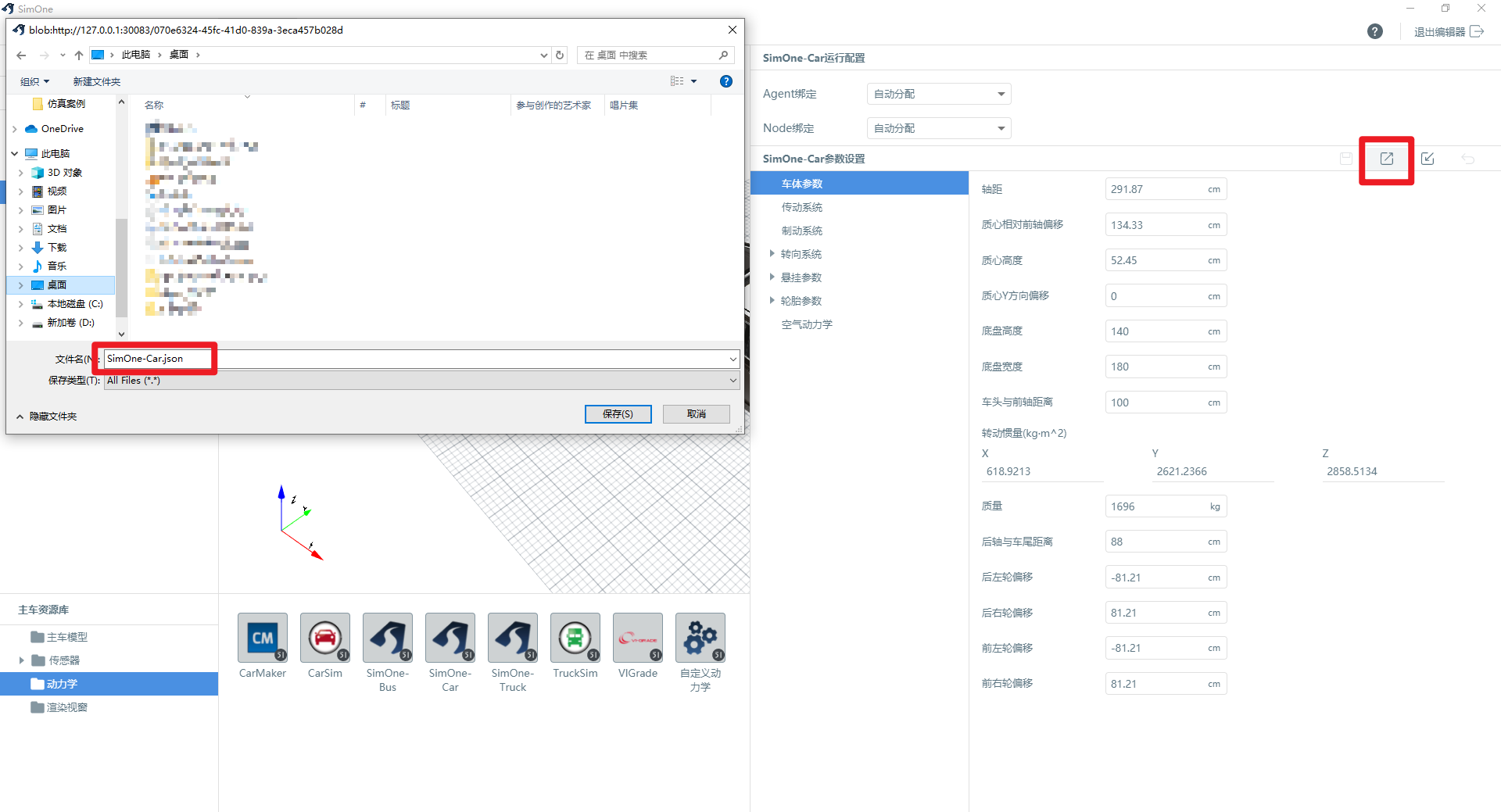
Task: Click the 保存(S) save button
Action: 618,413
